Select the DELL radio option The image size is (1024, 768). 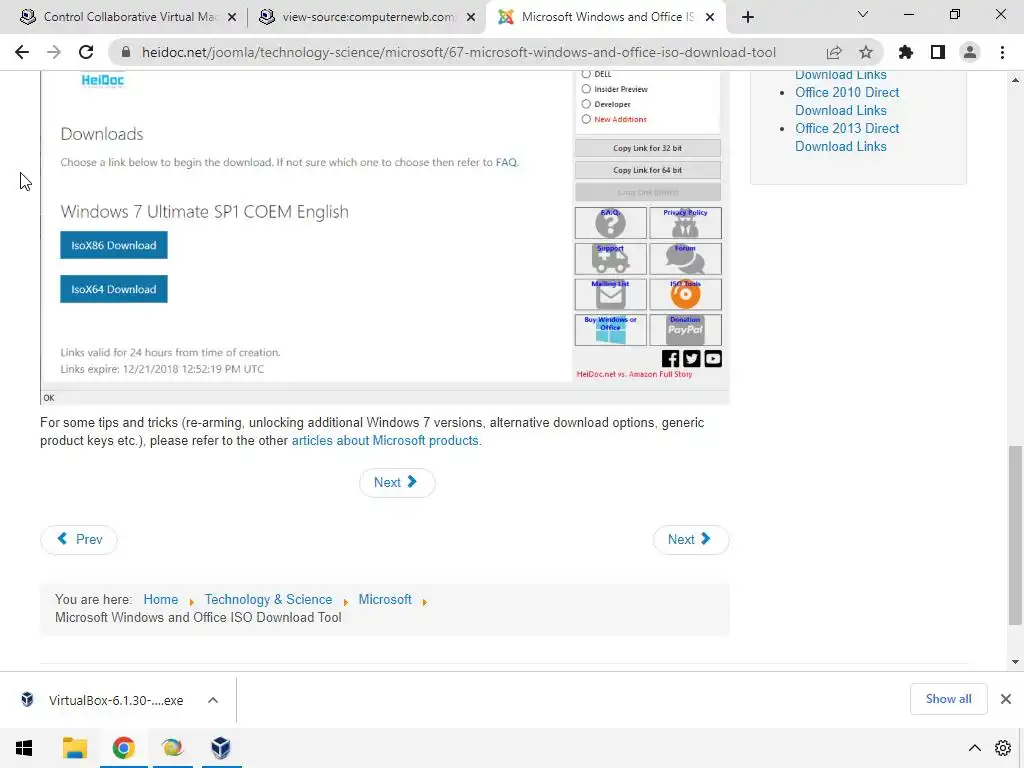586,74
